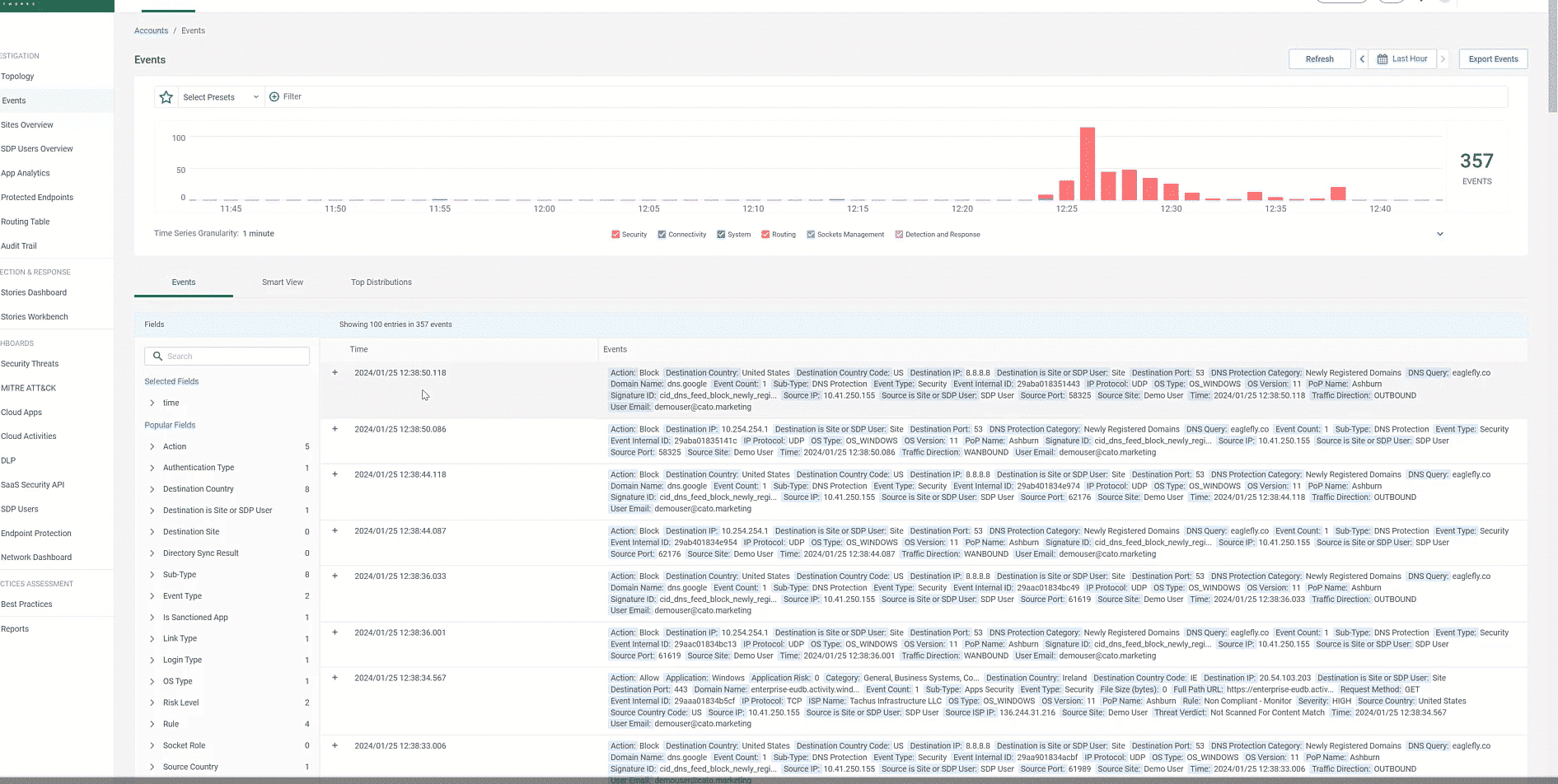The height and width of the screenshot is (784, 1558).
Task: Expand the Login Type field
Action: coord(152,660)
